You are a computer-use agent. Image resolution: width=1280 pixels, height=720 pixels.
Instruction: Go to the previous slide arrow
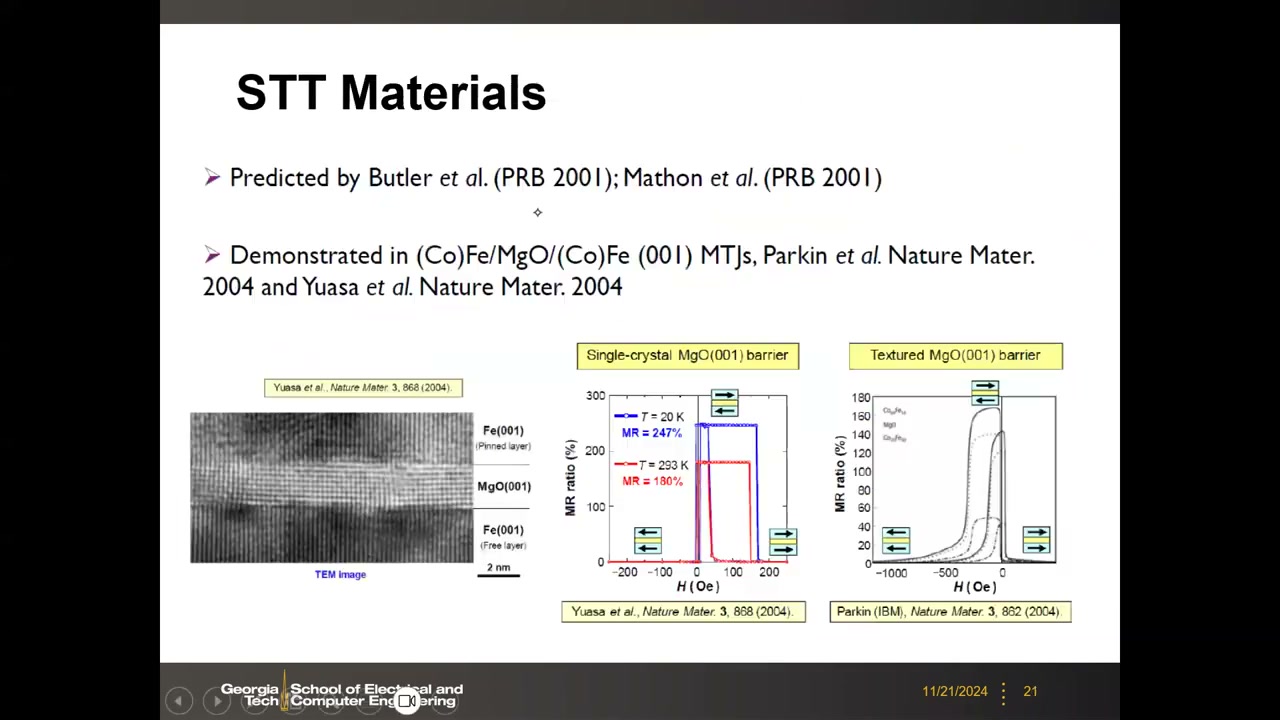[x=178, y=701]
